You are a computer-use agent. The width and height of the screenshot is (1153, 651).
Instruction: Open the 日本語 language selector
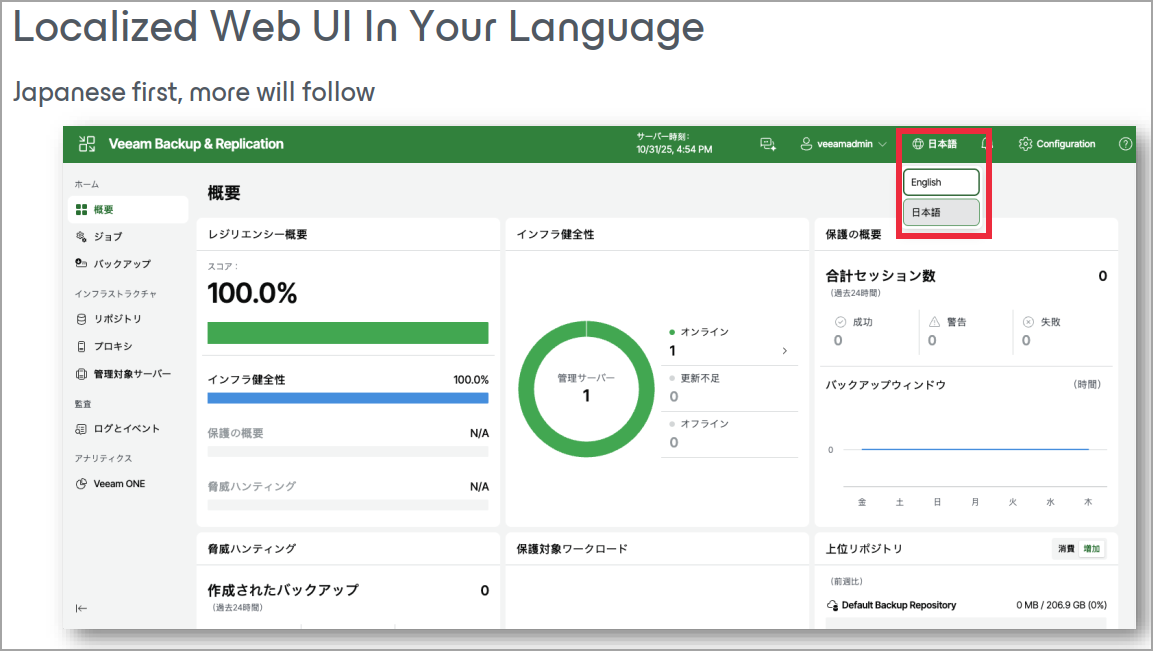(x=934, y=144)
